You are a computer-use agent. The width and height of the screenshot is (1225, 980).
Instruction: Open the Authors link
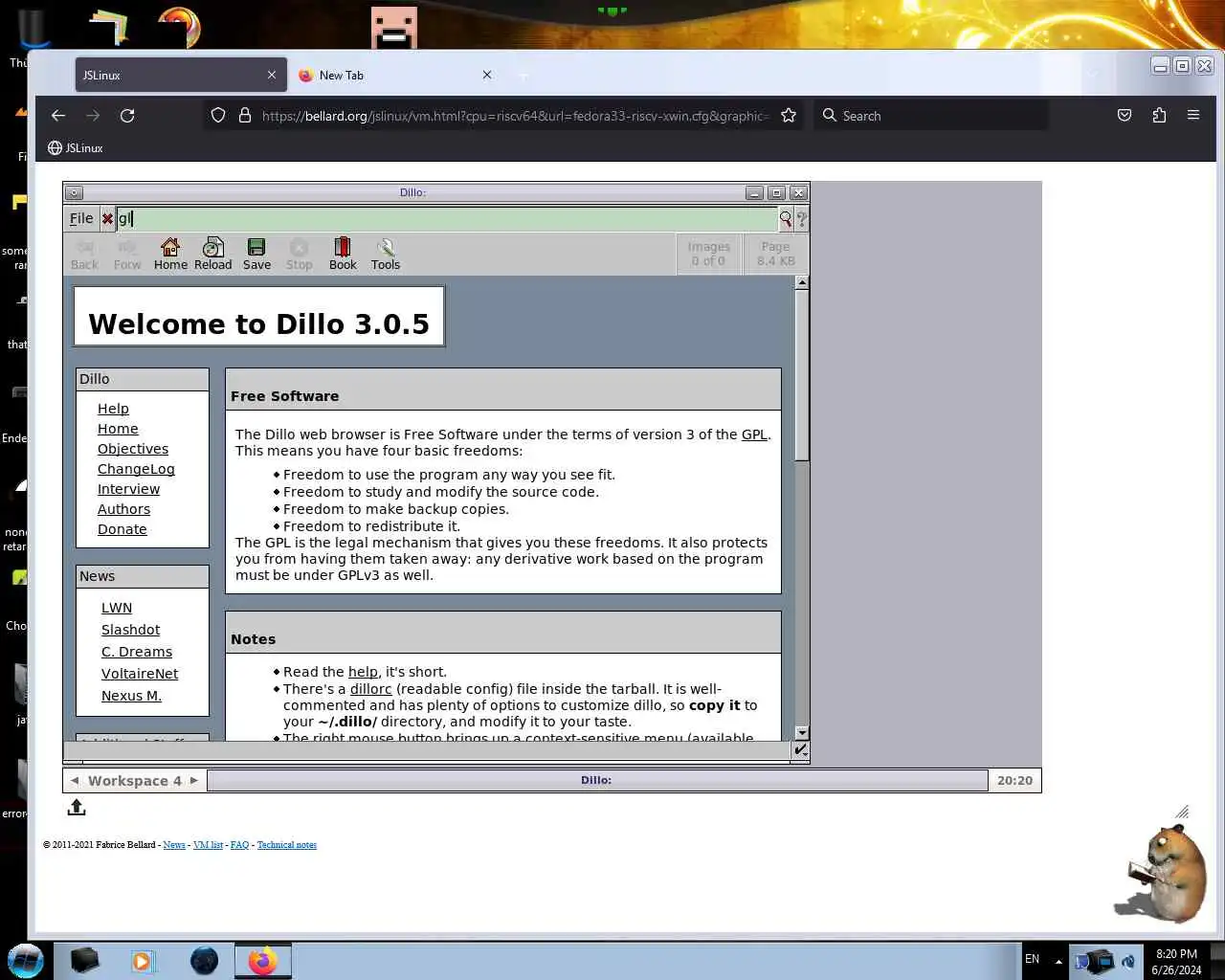pos(123,509)
